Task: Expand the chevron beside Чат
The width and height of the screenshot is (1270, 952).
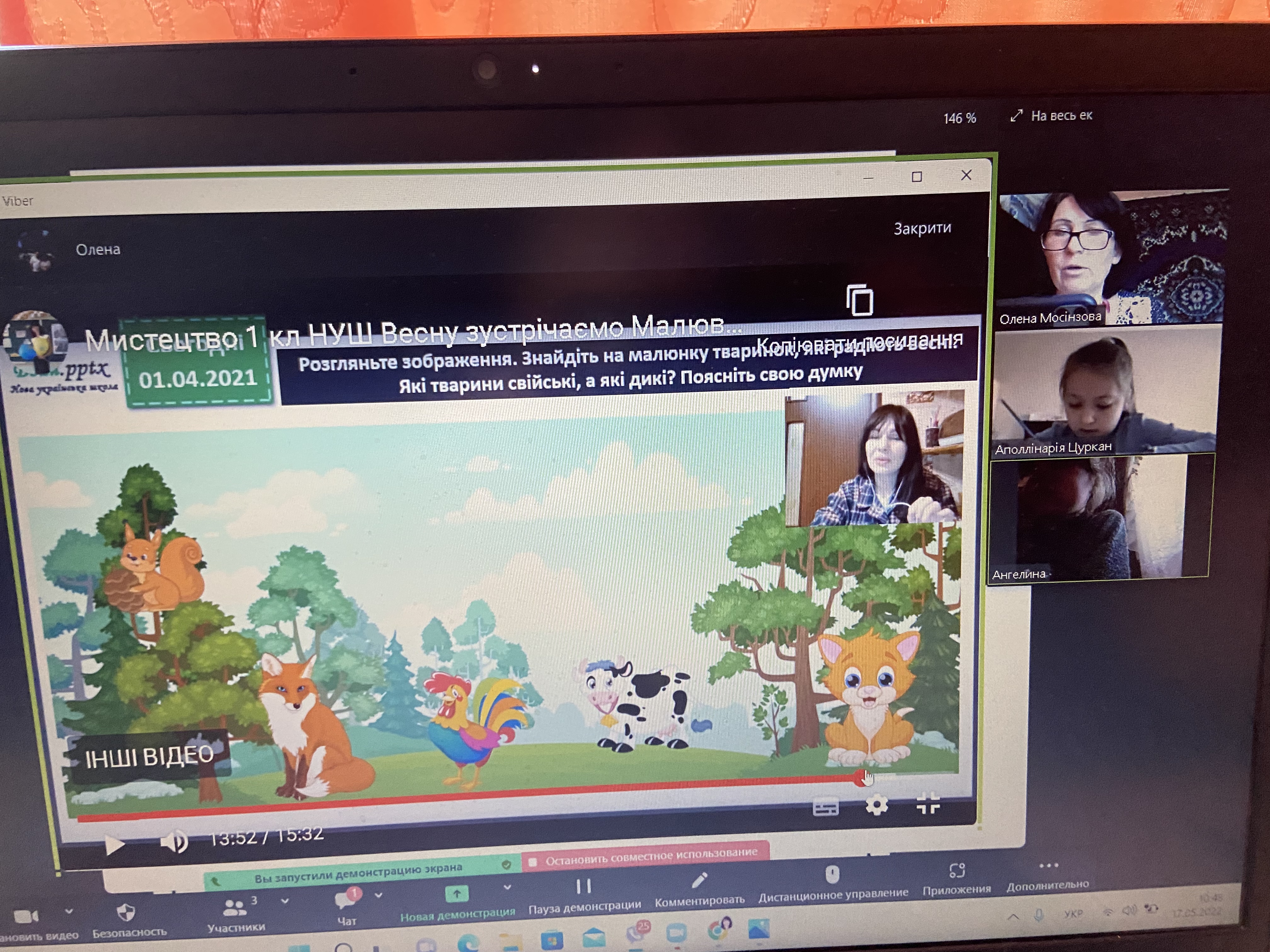Action: tap(378, 895)
